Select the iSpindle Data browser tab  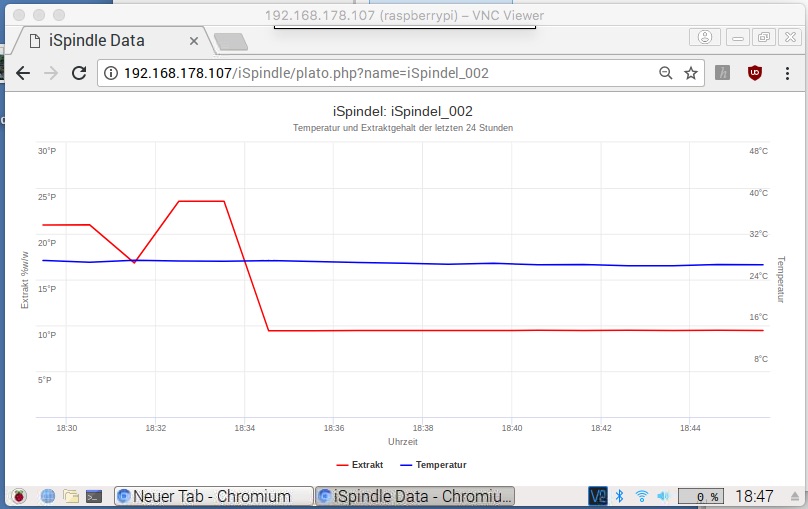(100, 41)
